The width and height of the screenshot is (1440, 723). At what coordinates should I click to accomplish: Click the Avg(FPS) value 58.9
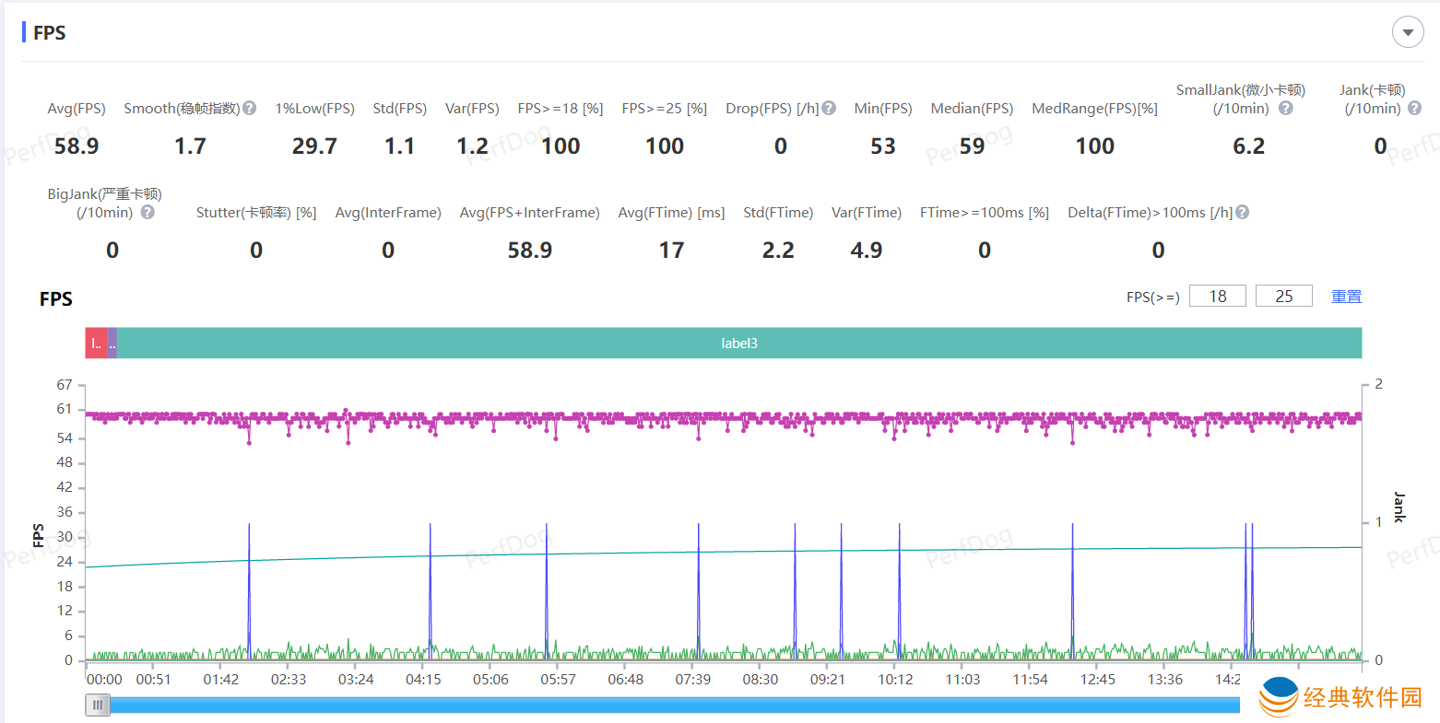76,146
